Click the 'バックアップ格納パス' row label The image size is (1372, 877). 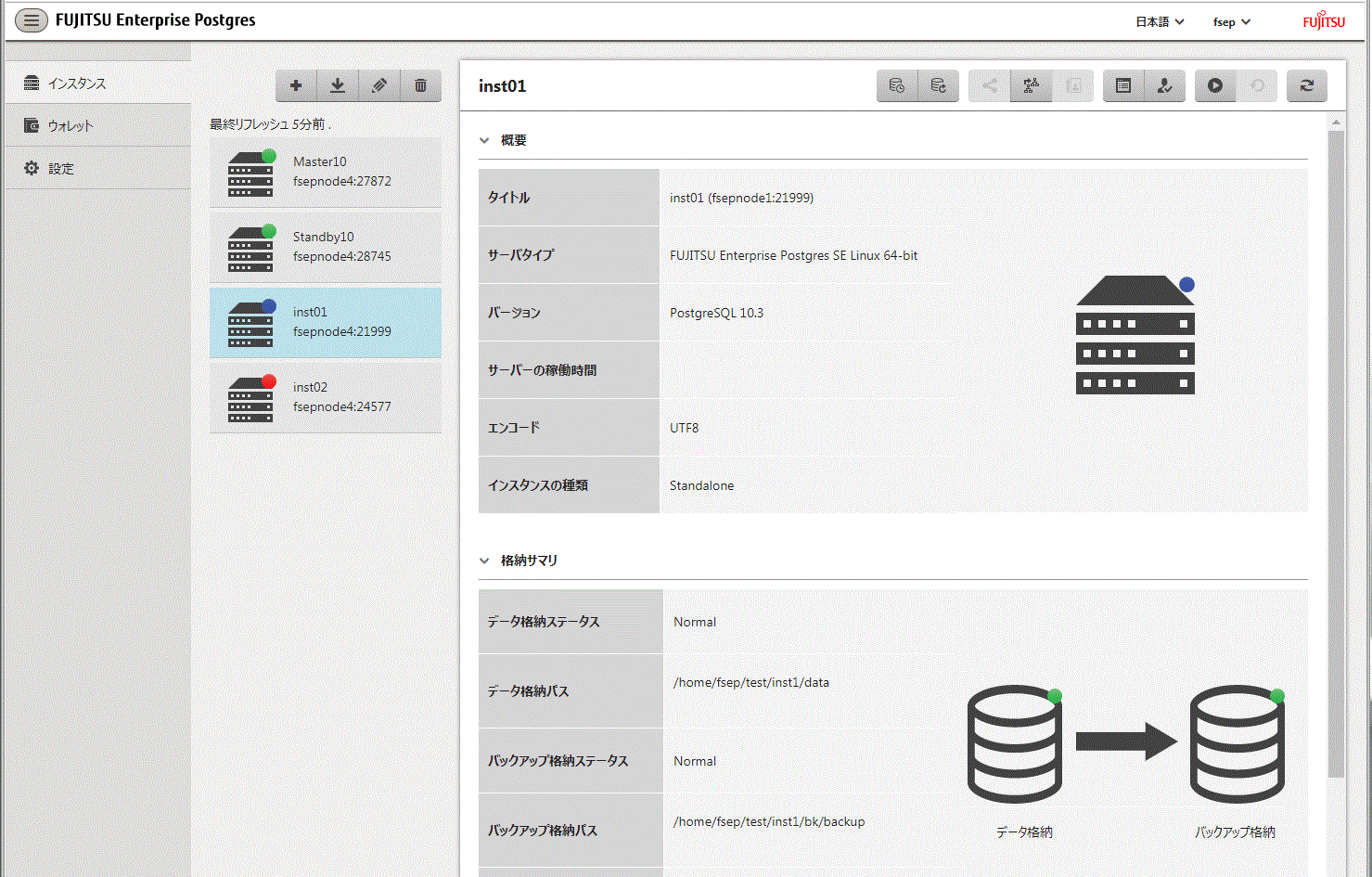[x=543, y=831]
